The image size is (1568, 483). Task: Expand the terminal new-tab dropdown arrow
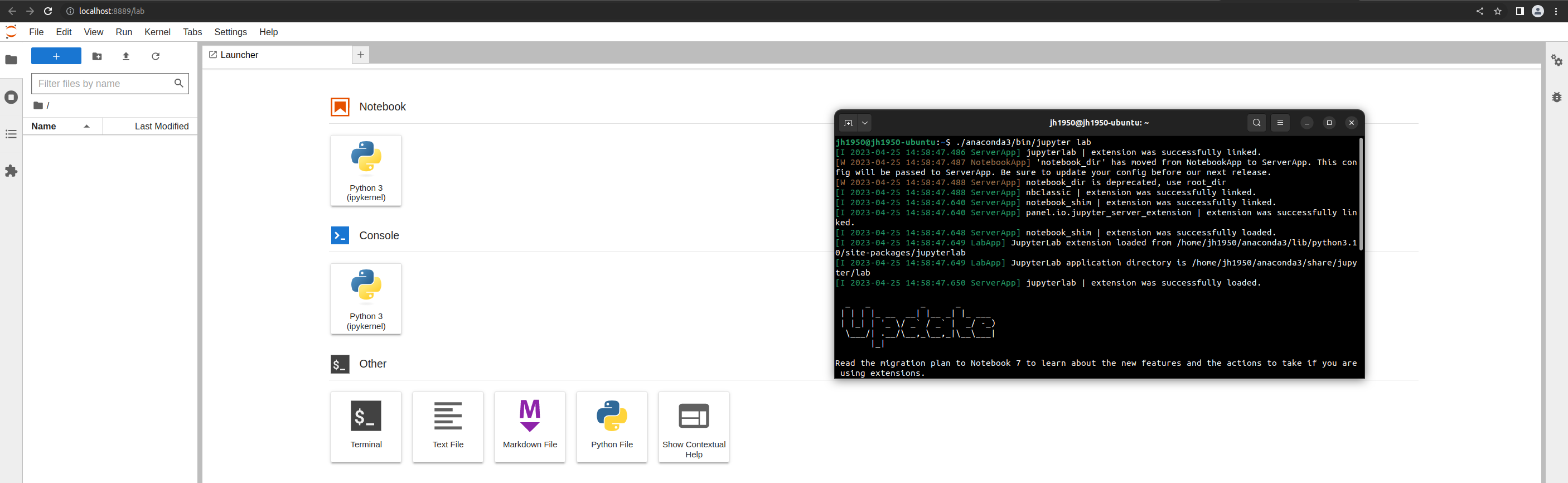click(864, 123)
